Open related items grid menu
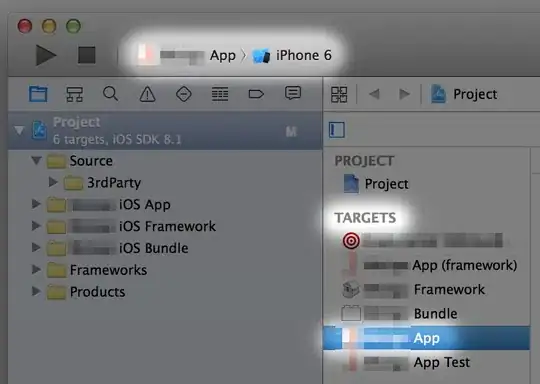Screen dimensions: 540x384 pyautogui.click(x=339, y=94)
